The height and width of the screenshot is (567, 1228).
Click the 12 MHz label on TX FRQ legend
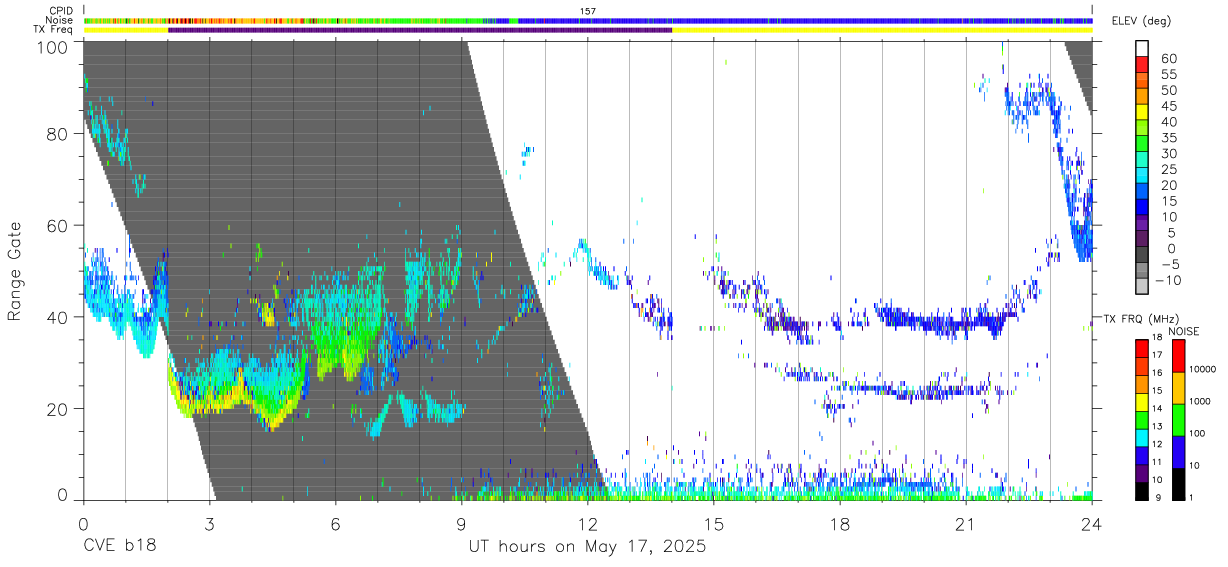[x=1159, y=445]
